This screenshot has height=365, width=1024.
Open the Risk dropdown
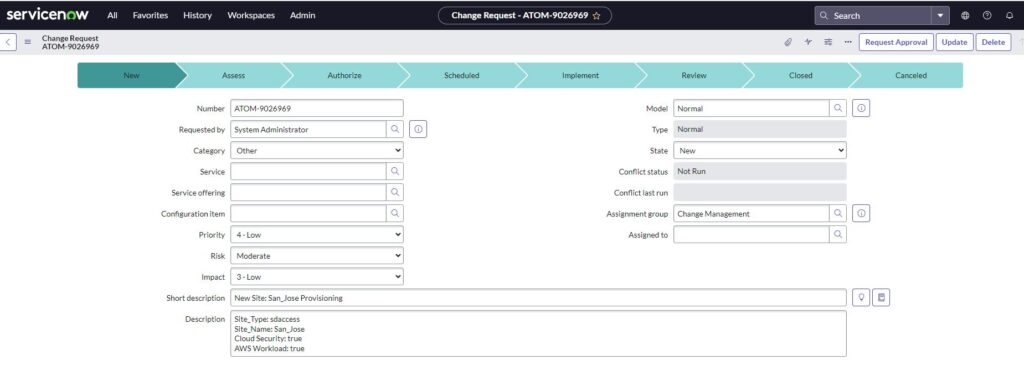coord(317,256)
